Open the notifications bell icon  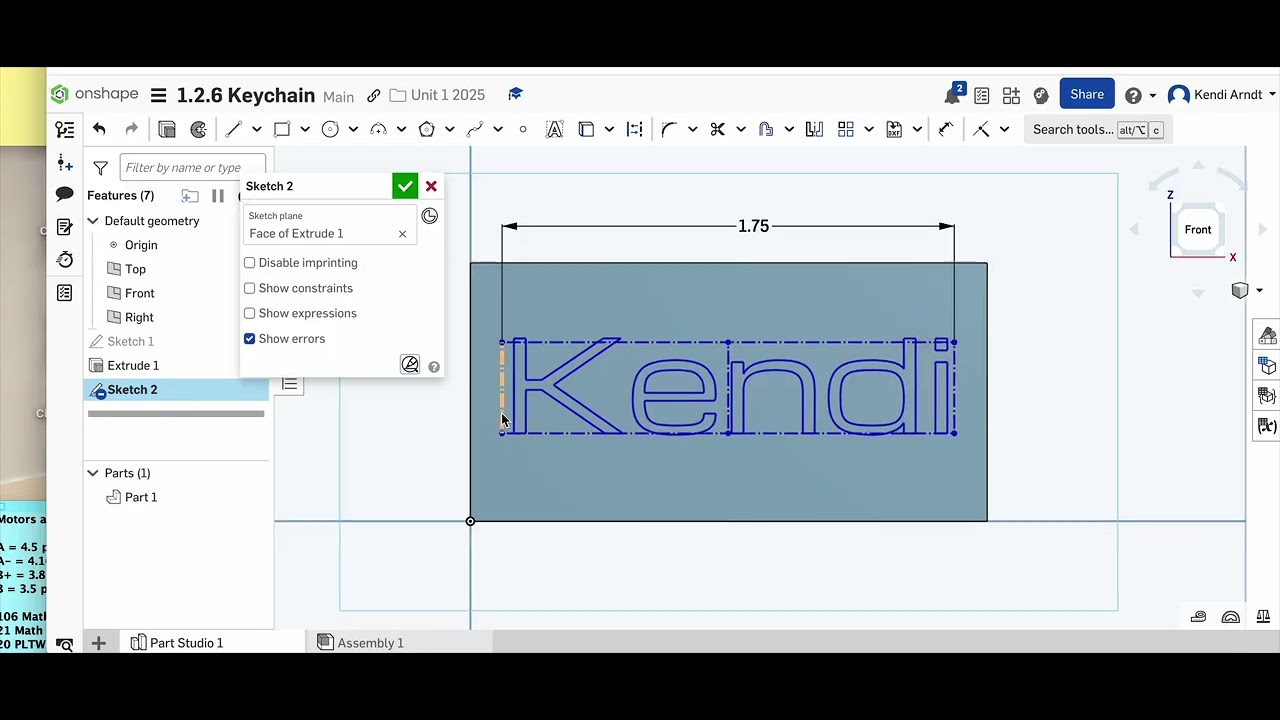[953, 95]
